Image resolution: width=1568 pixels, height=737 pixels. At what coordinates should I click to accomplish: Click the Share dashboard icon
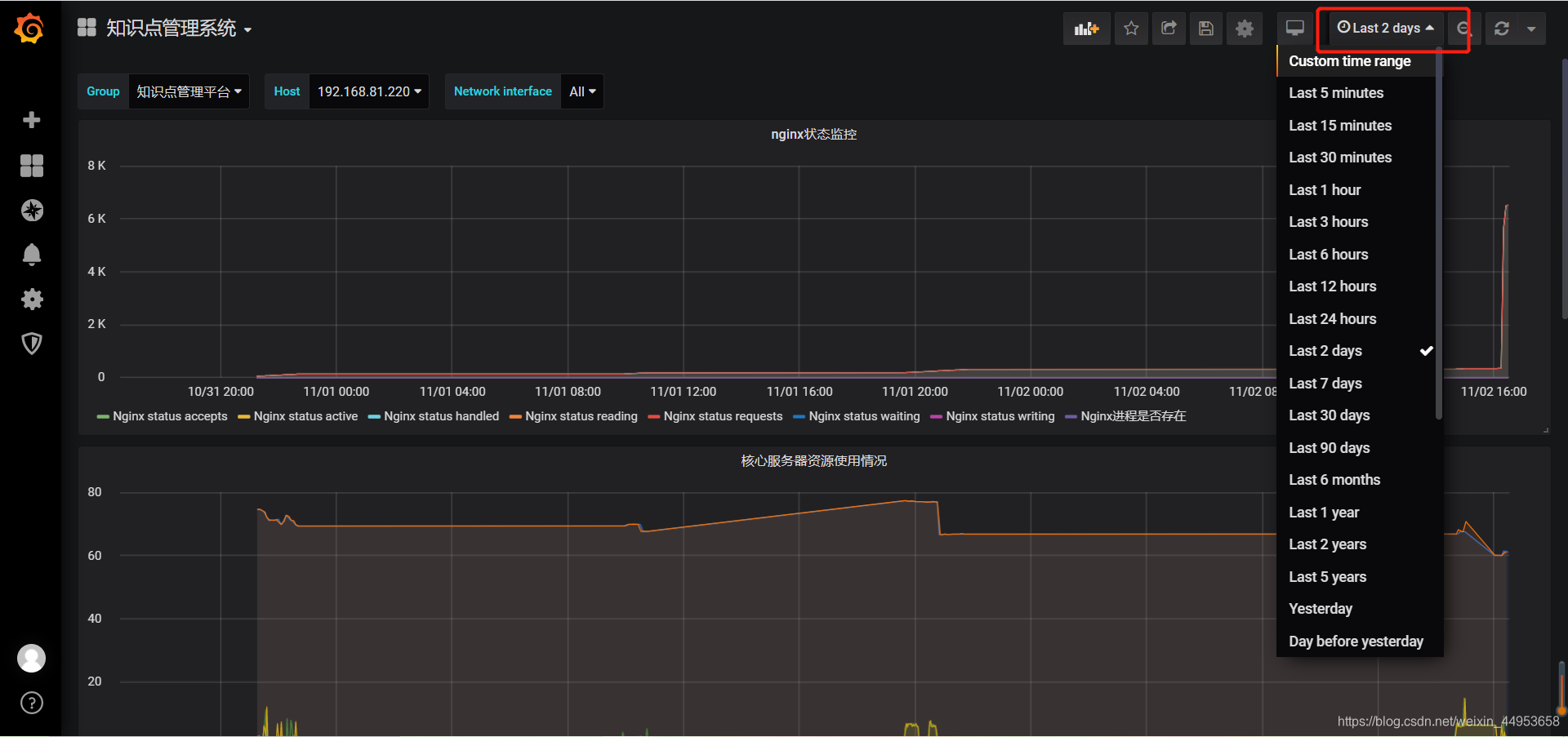pos(1169,29)
